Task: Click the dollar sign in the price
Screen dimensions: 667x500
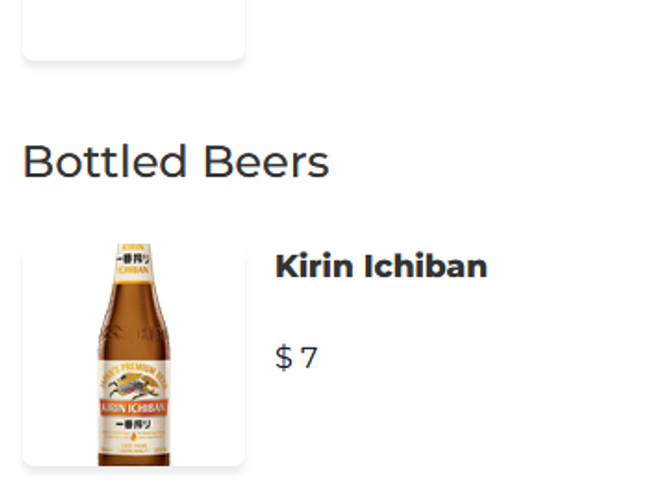Action: [284, 358]
